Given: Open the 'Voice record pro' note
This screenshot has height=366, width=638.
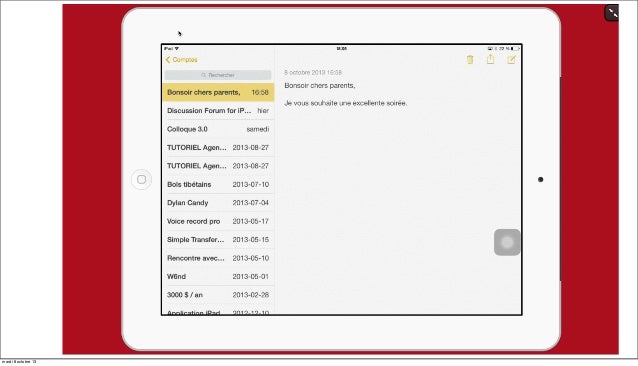Looking at the screenshot, I should click(x=218, y=221).
